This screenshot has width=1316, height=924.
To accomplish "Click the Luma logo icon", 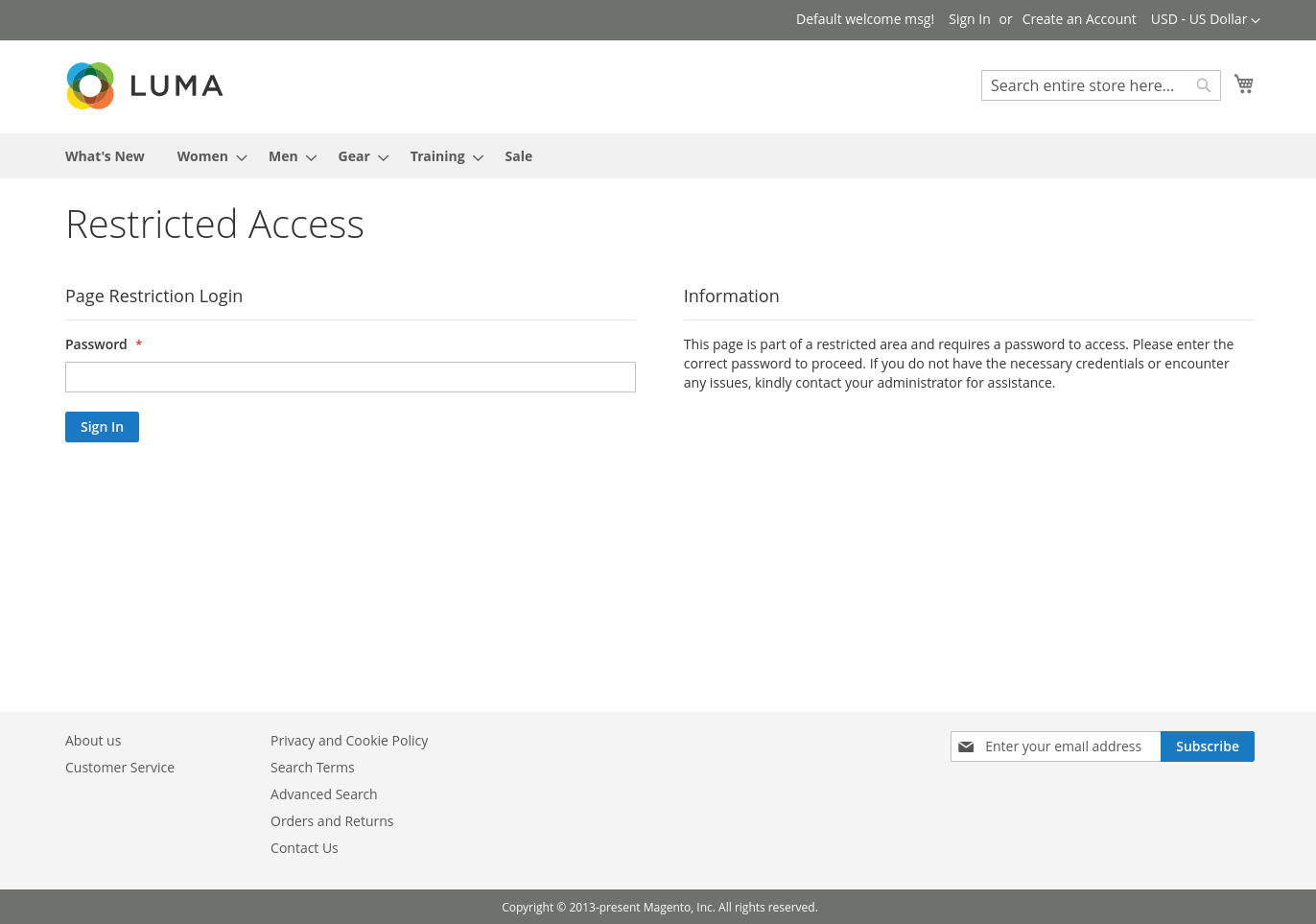I will coord(91,86).
